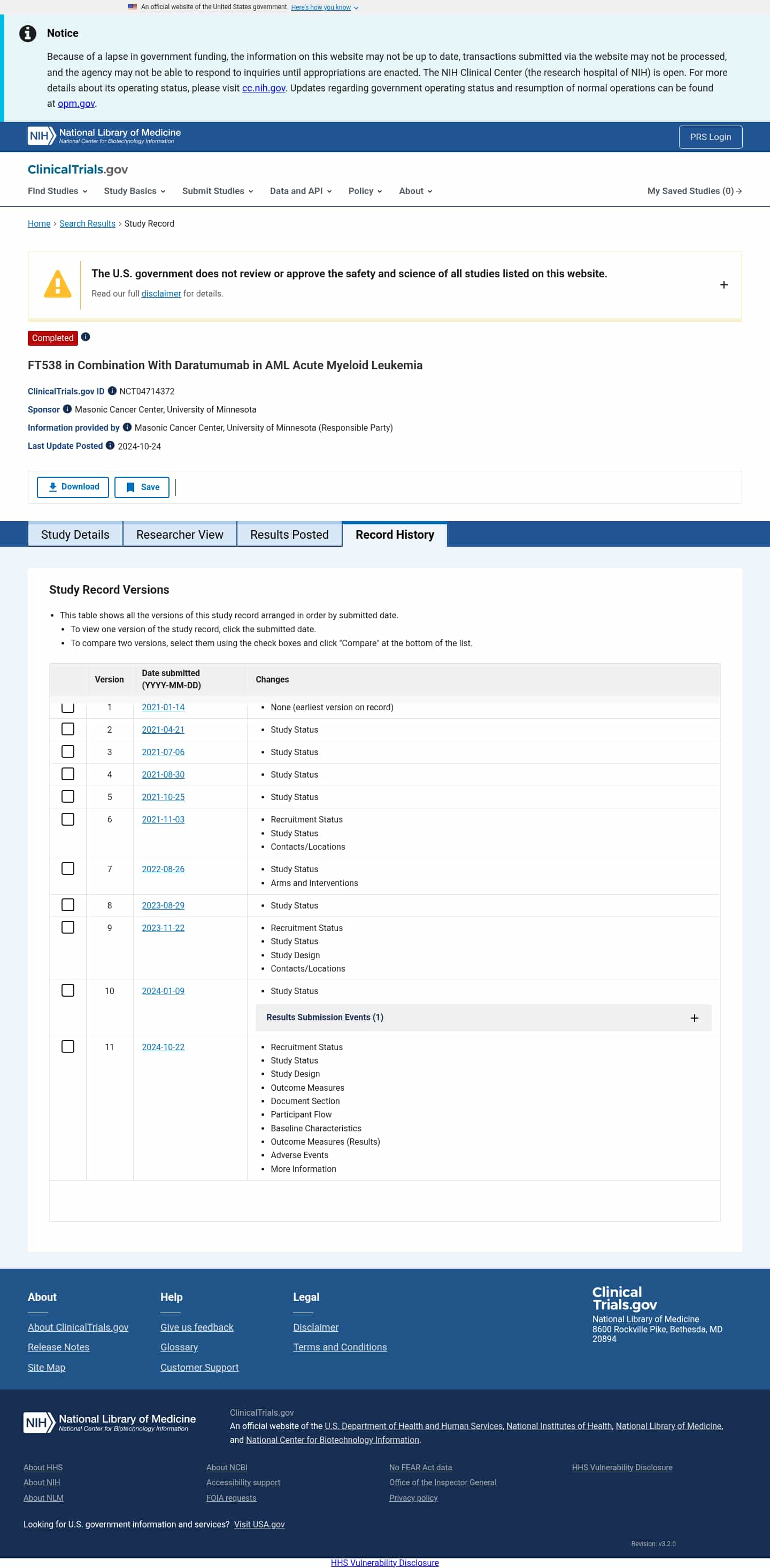This screenshot has width=770, height=1568.
Task: Click info icon next to Information provided by
Action: click(127, 428)
